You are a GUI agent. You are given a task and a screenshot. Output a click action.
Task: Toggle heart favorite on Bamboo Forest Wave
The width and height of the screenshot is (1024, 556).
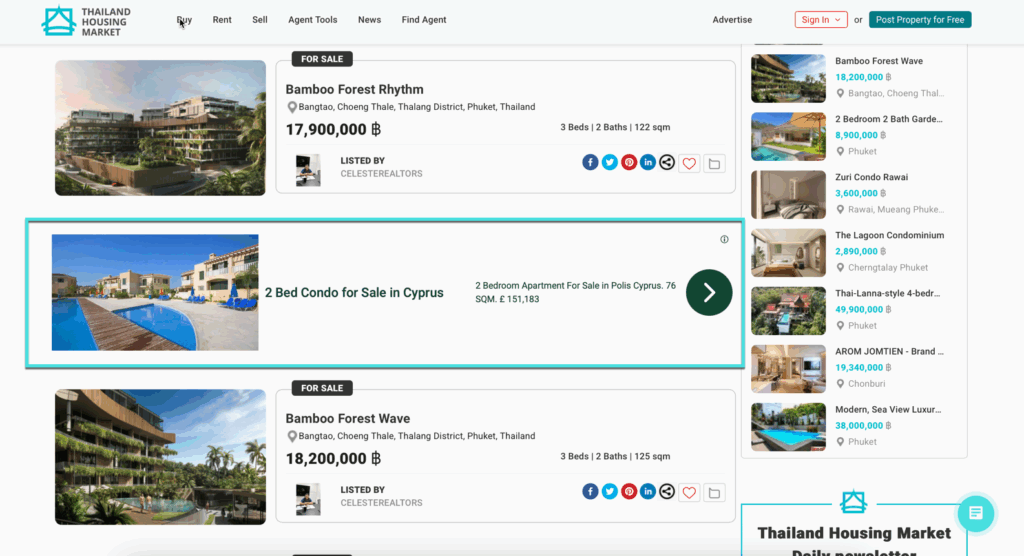coord(689,492)
